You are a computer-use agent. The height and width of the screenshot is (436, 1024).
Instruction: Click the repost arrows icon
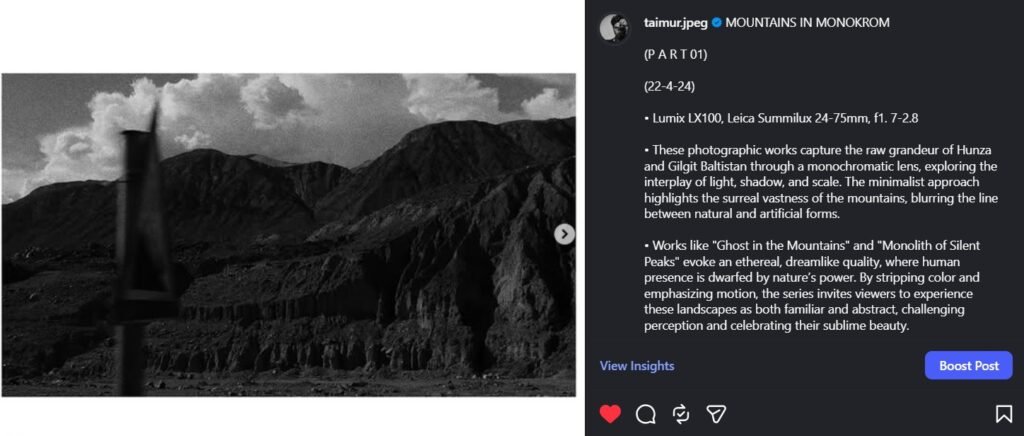pos(680,414)
